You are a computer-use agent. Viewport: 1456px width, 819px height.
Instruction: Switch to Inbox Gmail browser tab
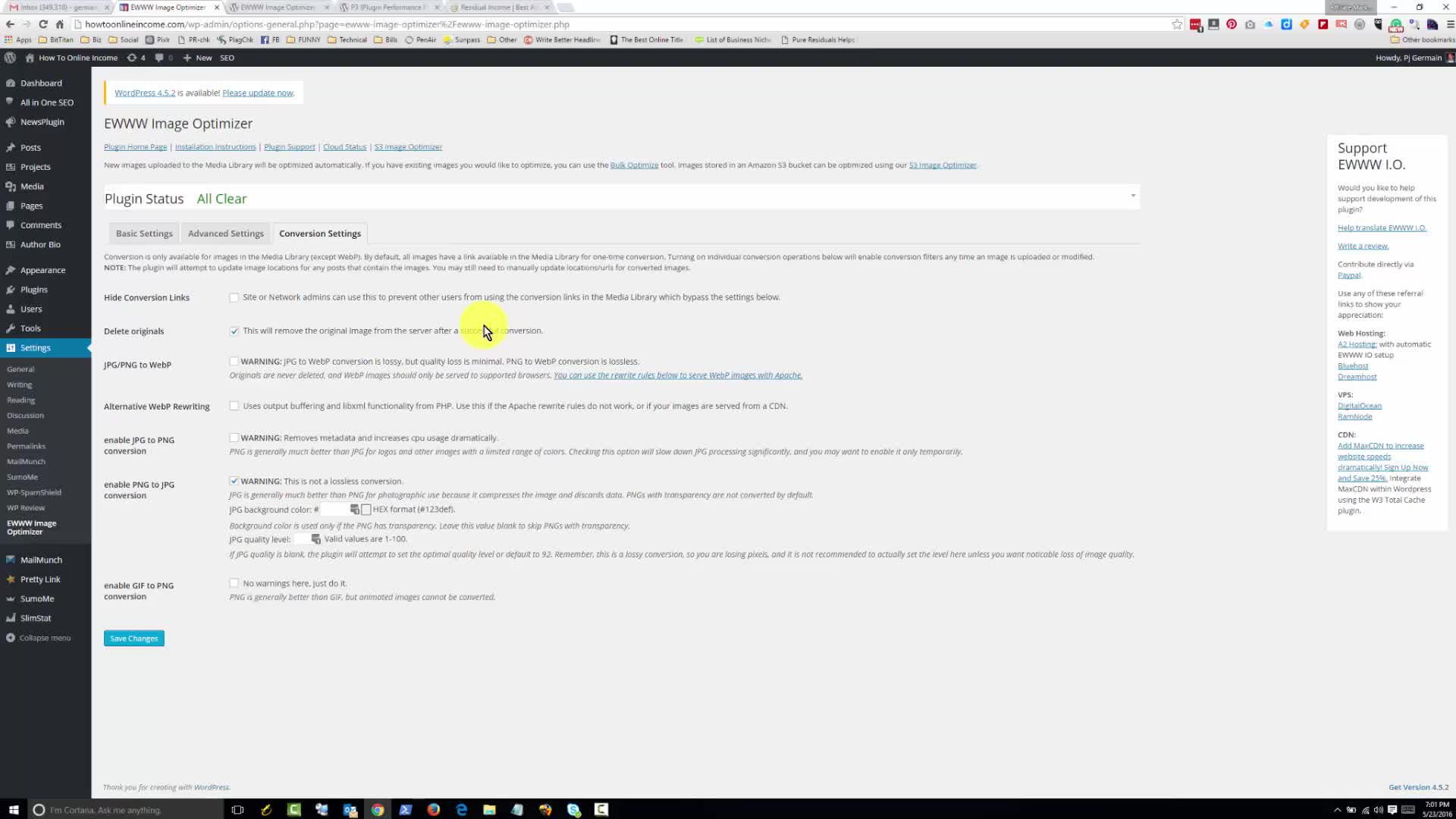pyautogui.click(x=59, y=8)
